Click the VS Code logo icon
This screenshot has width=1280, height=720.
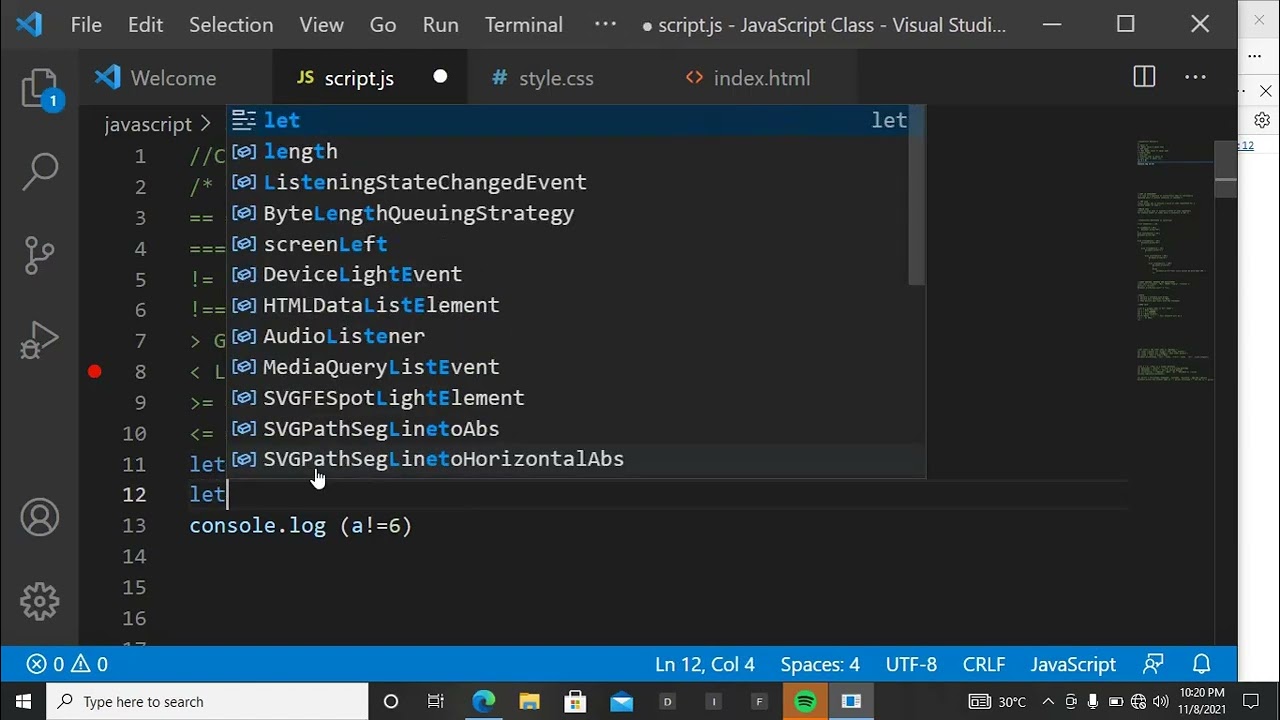click(x=29, y=24)
